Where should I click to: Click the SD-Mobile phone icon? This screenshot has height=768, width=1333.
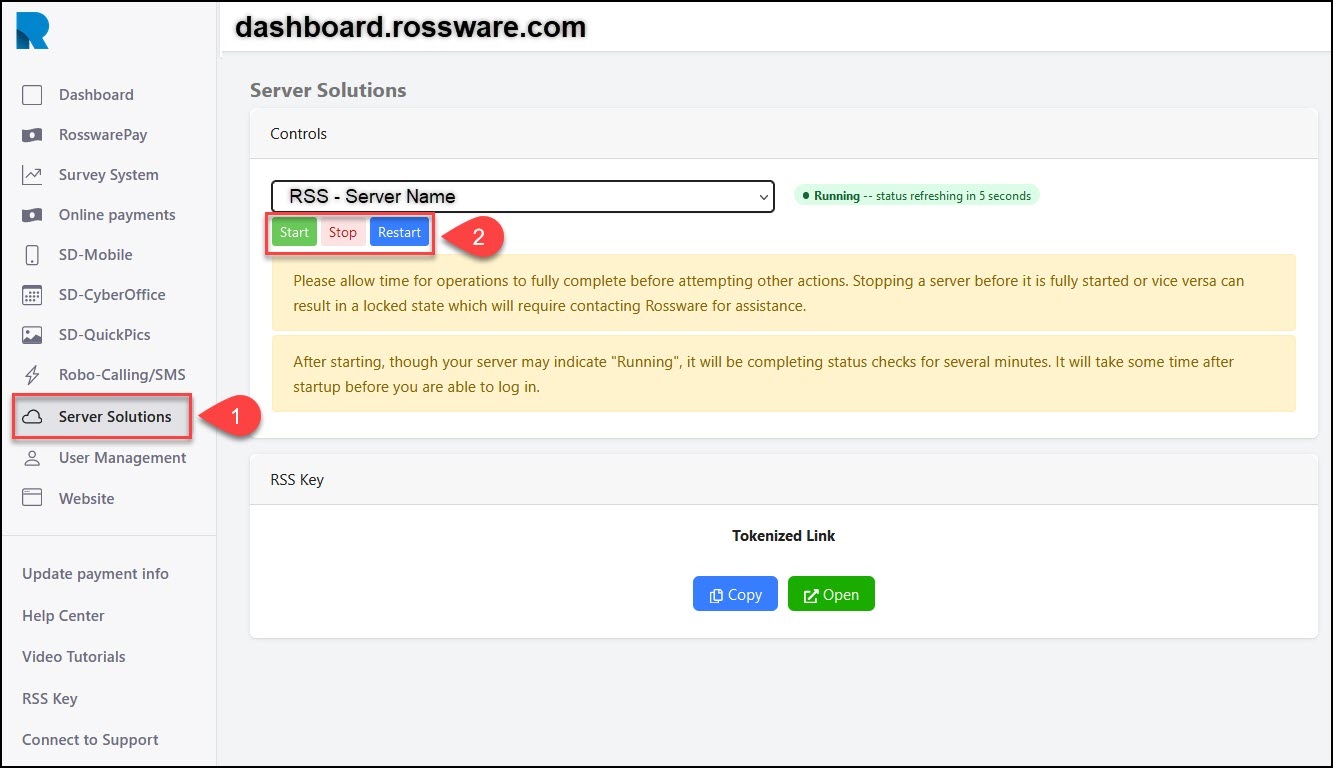point(32,255)
